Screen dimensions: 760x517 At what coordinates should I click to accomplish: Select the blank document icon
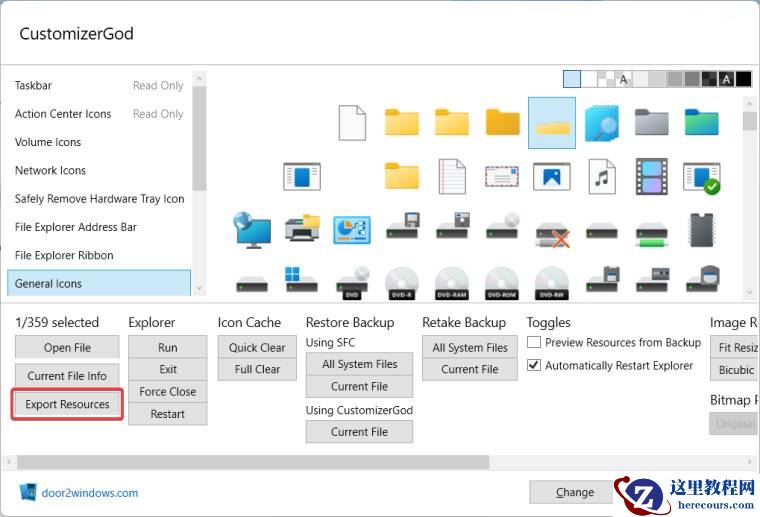point(352,122)
